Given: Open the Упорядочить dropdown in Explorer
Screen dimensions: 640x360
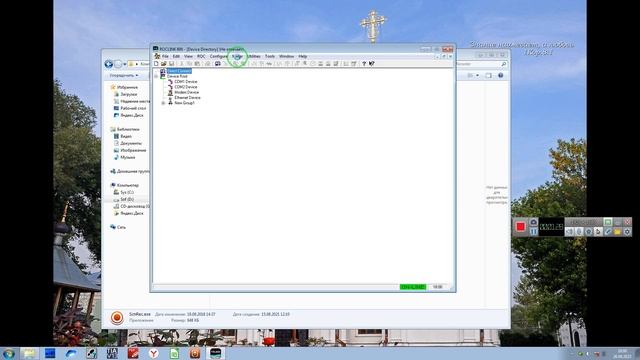Looking at the screenshot, I should click(x=124, y=76).
